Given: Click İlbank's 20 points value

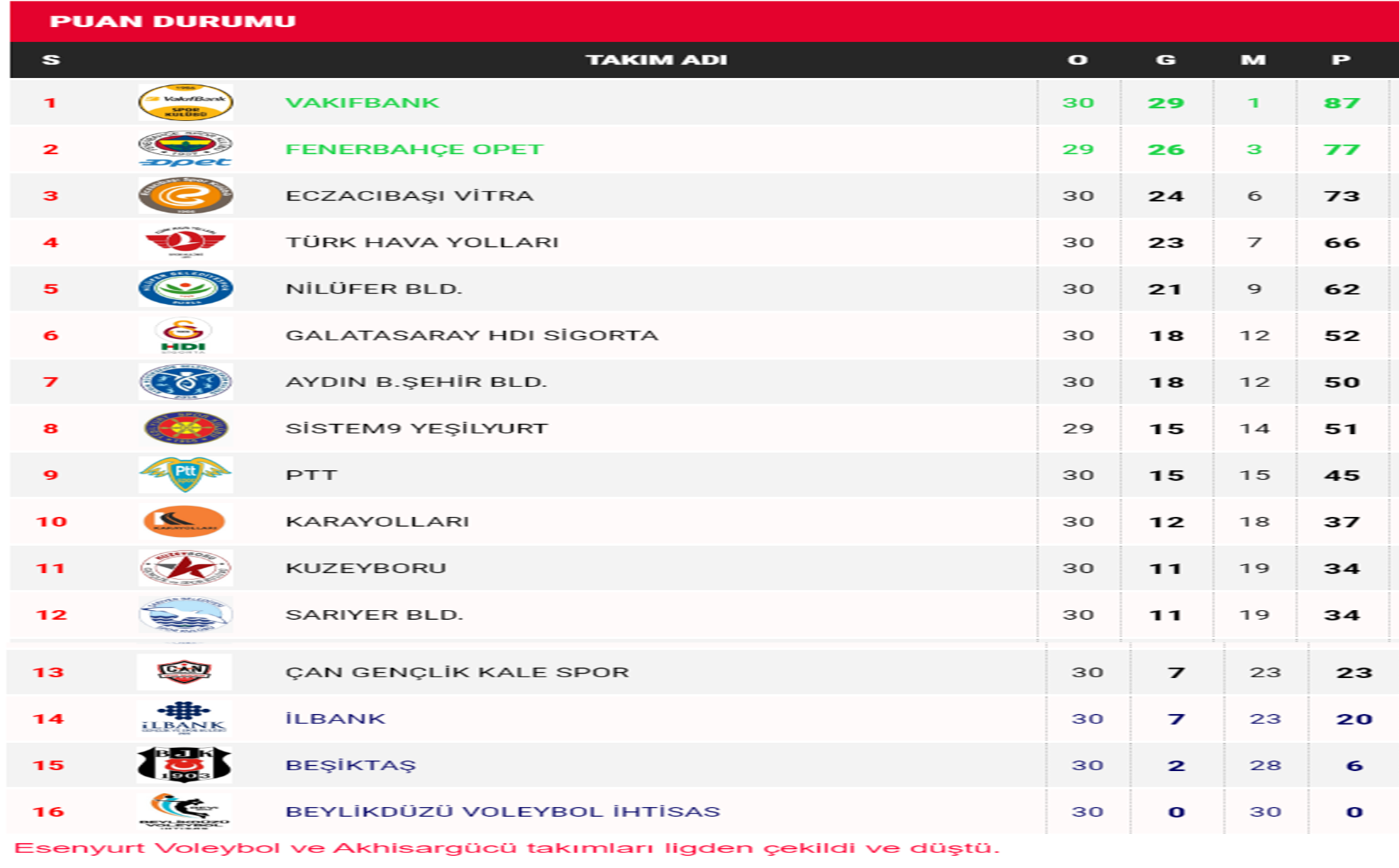Looking at the screenshot, I should pos(1354,718).
